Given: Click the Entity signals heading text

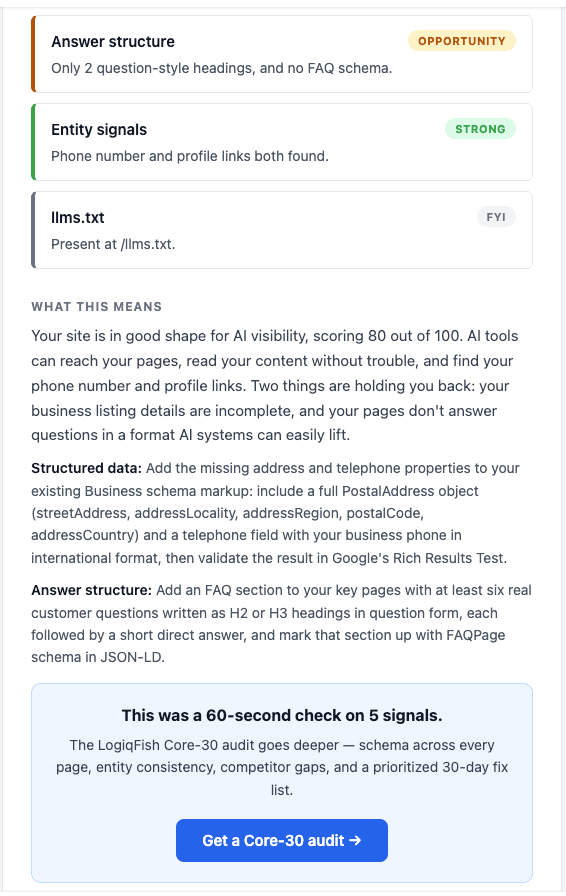Looking at the screenshot, I should (x=99, y=130).
